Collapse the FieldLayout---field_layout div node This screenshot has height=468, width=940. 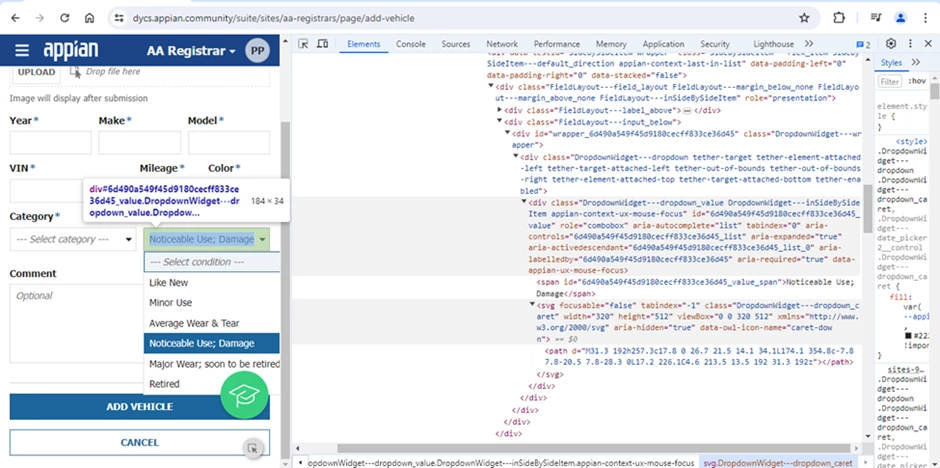[x=492, y=87]
